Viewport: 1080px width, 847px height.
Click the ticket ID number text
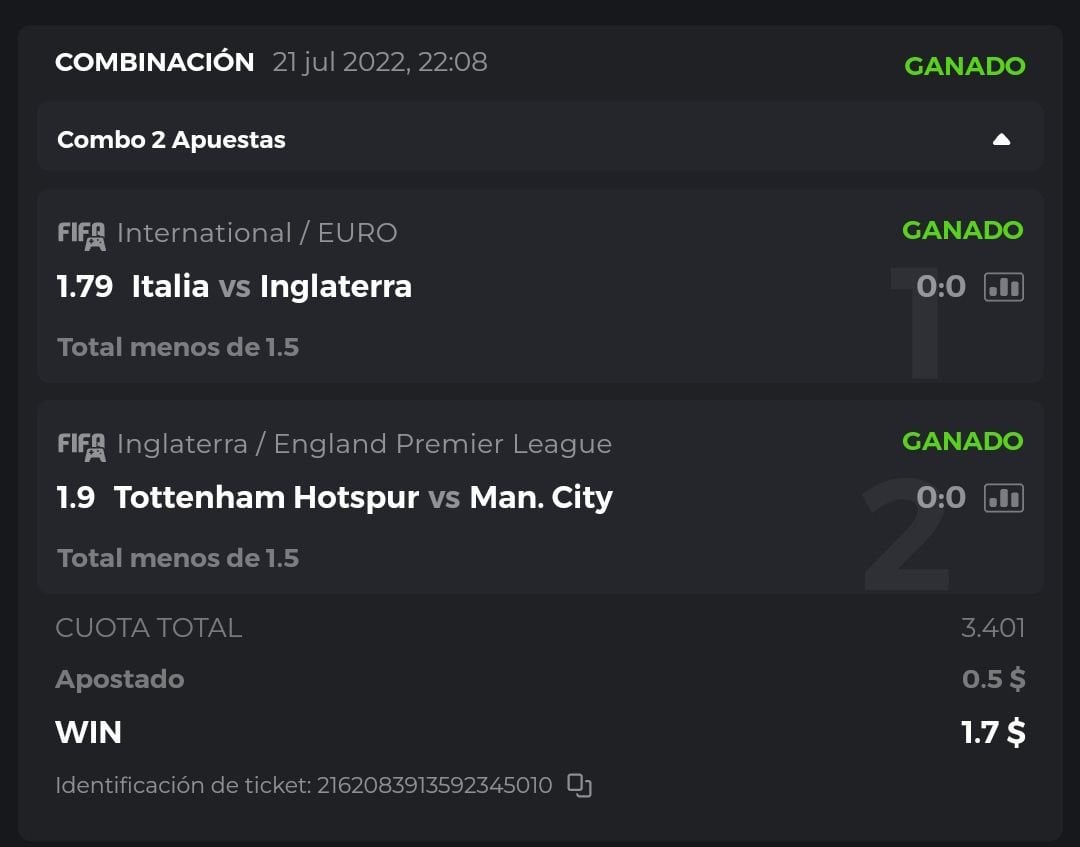[434, 786]
